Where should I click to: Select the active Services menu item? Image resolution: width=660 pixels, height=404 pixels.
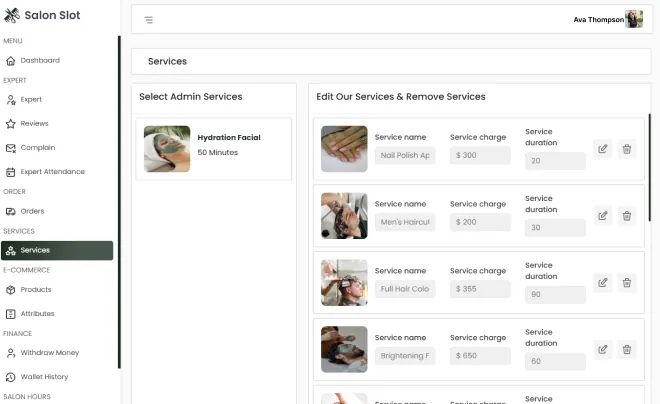[x=57, y=250]
